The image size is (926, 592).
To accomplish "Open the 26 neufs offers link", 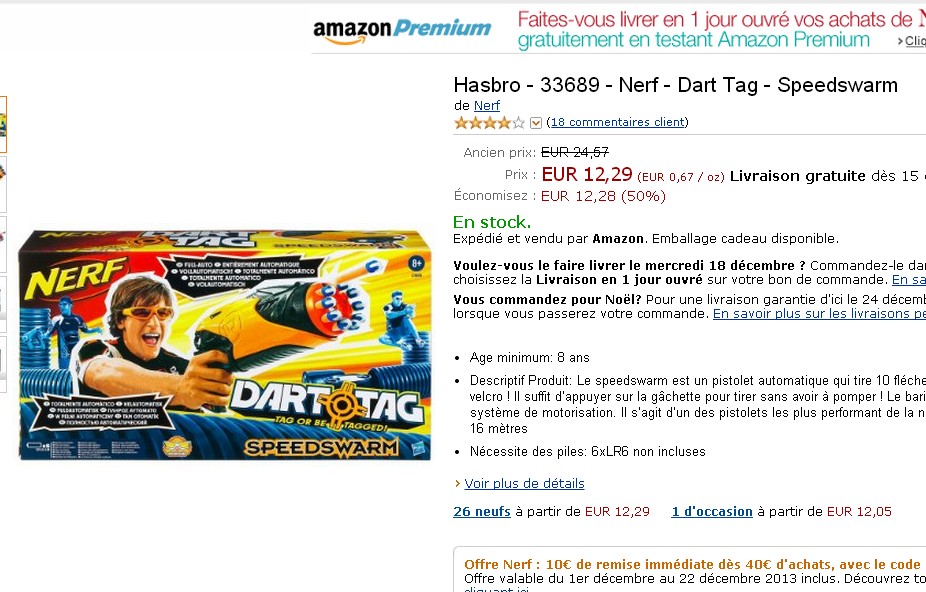I will point(482,512).
